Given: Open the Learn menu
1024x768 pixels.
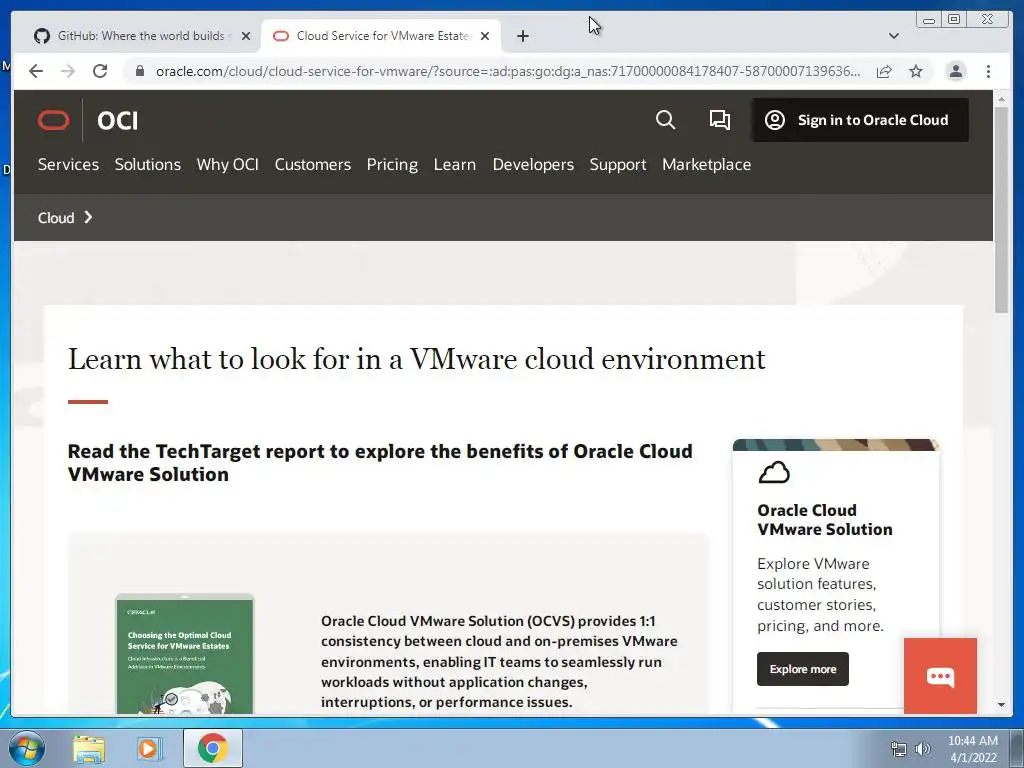Looking at the screenshot, I should [455, 165].
